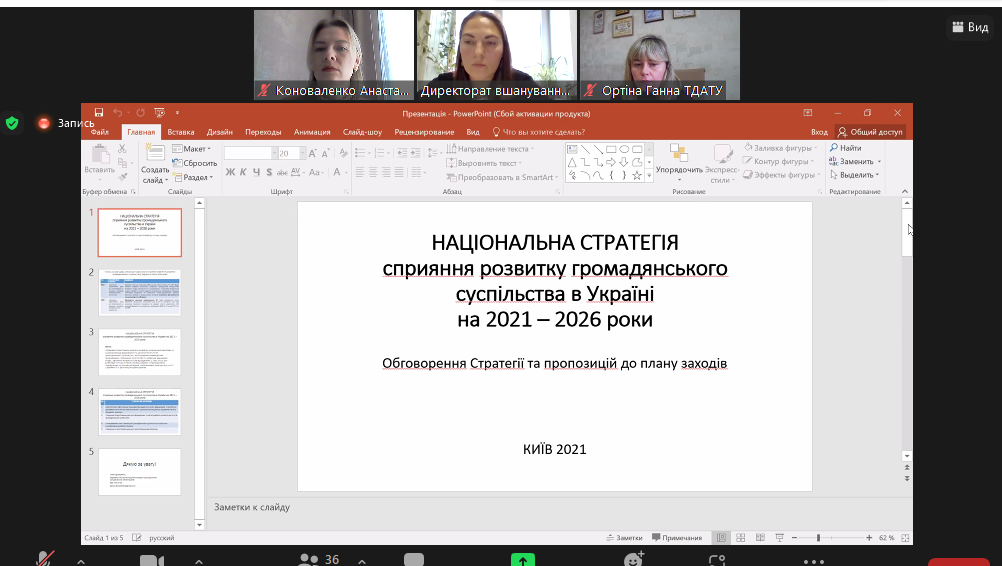
Task: Open the font name combo box
Action: click(x=250, y=153)
